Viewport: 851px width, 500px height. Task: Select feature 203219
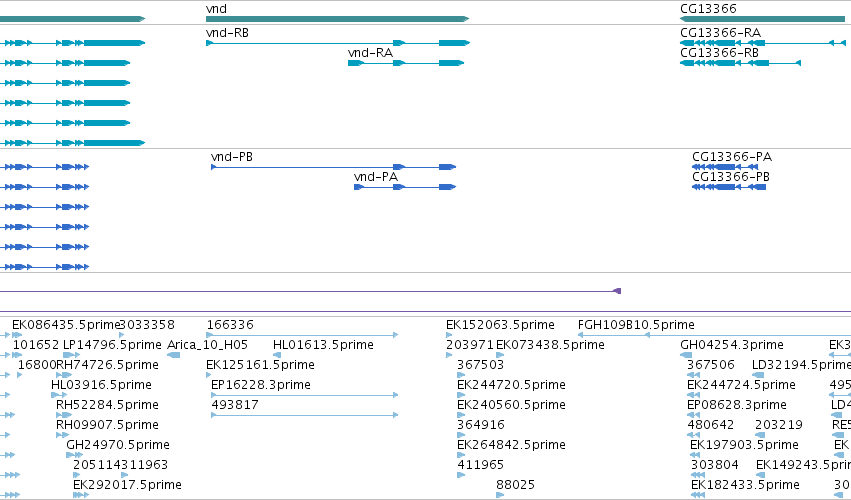[778, 425]
